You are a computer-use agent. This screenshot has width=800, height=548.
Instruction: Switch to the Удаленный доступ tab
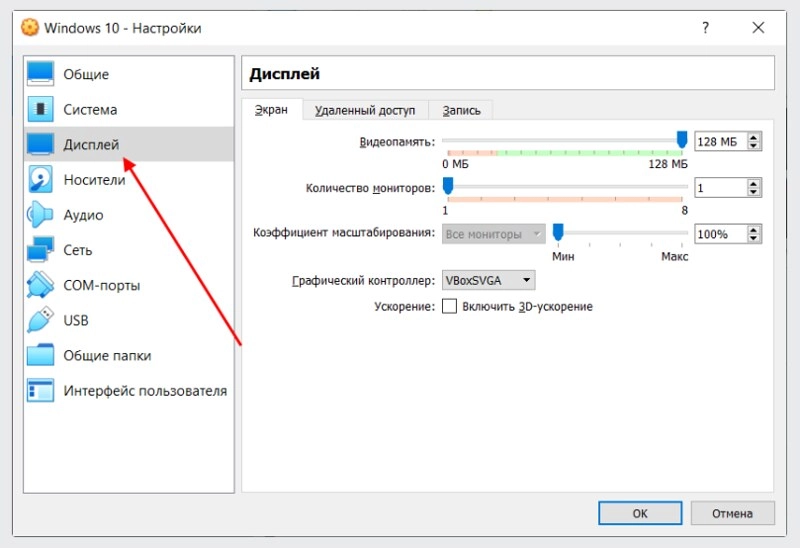(365, 110)
